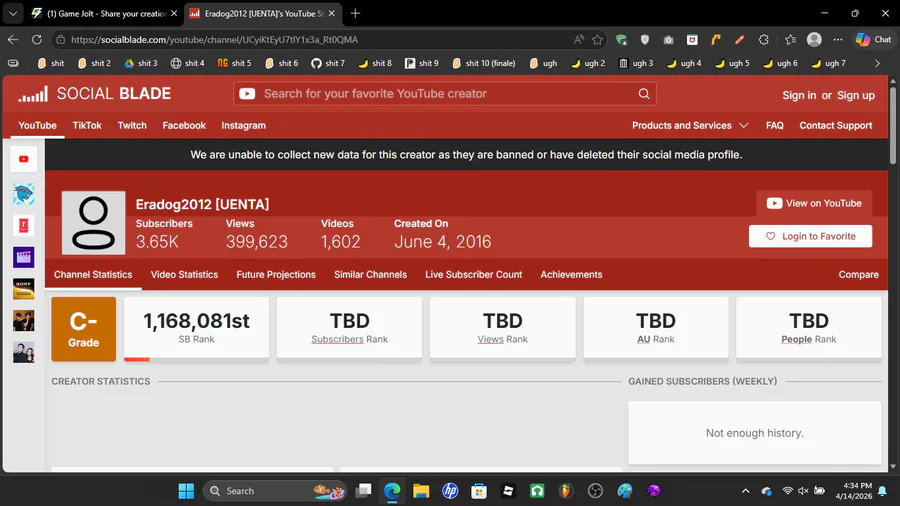
Task: Click the Read aloud icon in address bar
Action: 579,40
